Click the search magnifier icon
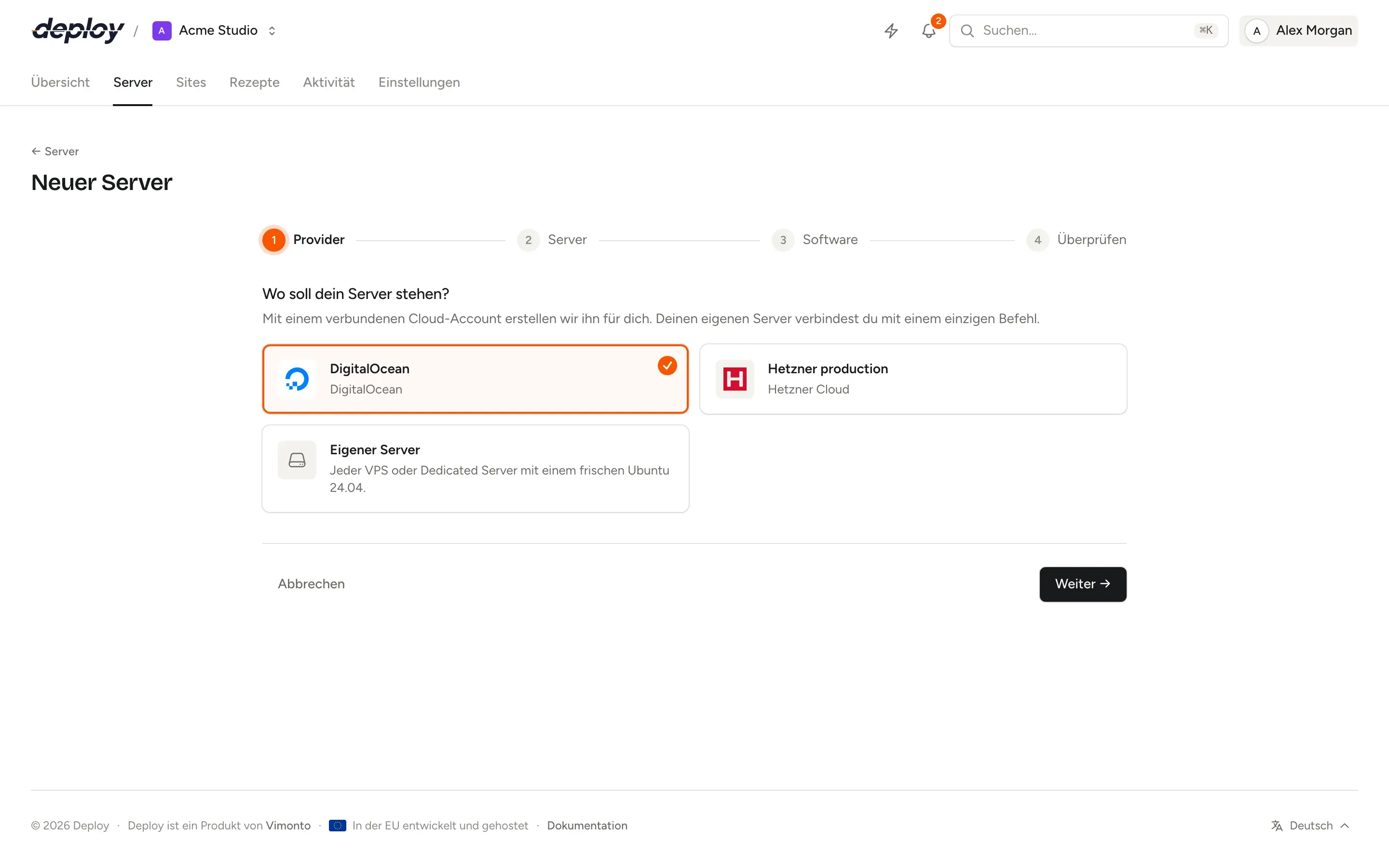Screen dimensions: 1389x868 click(x=967, y=30)
